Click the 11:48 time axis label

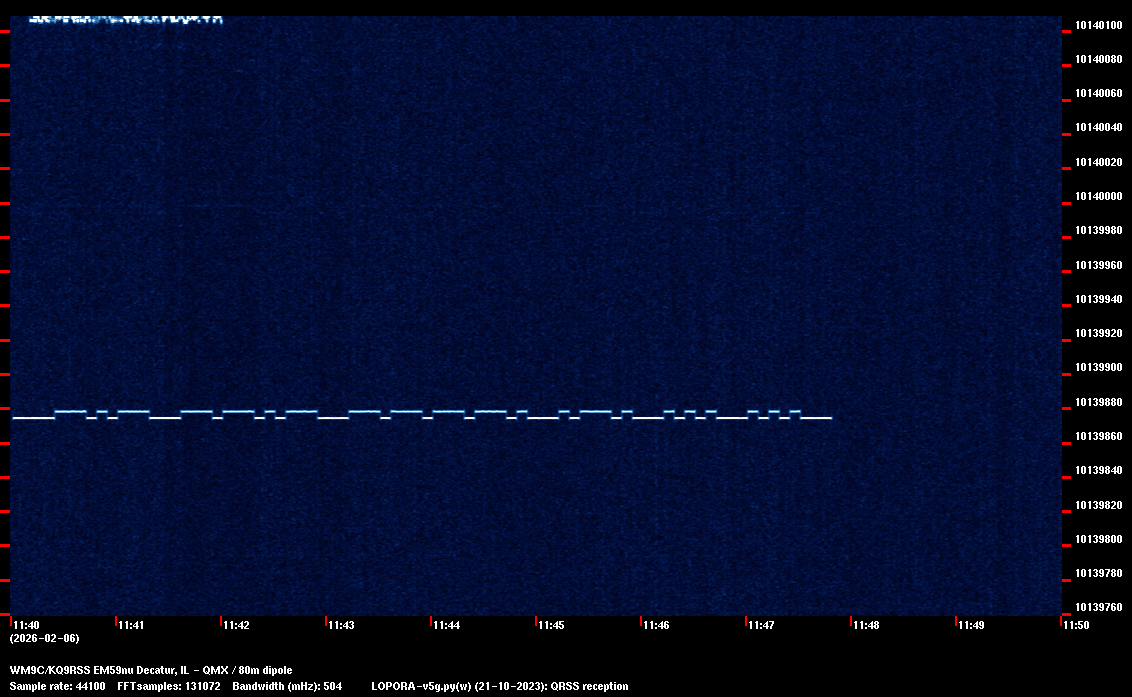tap(866, 625)
